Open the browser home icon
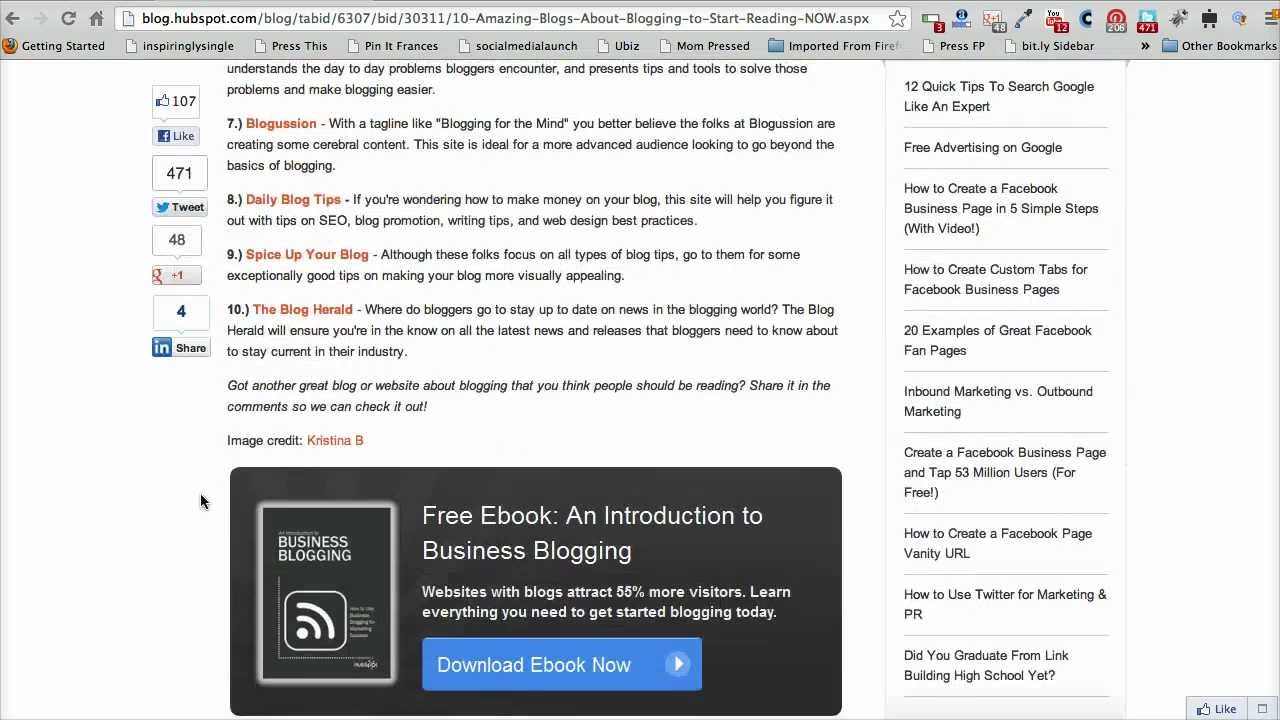This screenshot has width=1280, height=720. click(96, 18)
